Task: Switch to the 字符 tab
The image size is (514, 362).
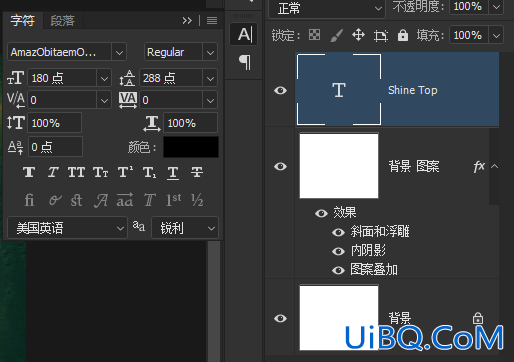Action: pos(22,21)
